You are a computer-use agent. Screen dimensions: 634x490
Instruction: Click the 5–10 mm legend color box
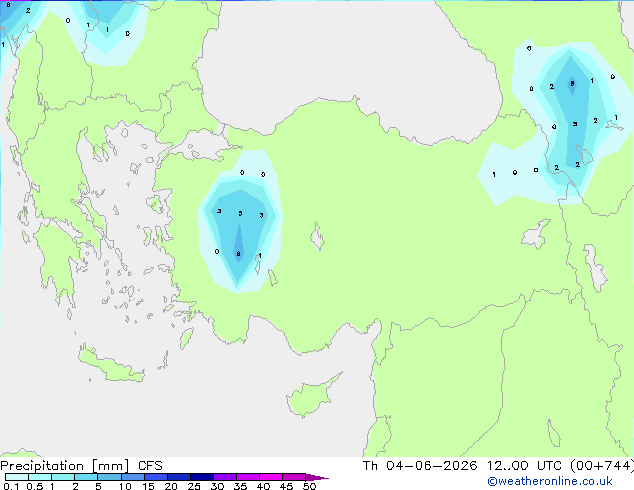pyautogui.click(x=109, y=477)
